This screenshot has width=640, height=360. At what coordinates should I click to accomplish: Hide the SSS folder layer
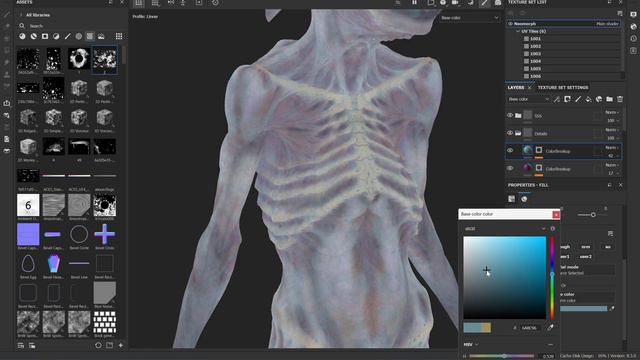(x=510, y=116)
